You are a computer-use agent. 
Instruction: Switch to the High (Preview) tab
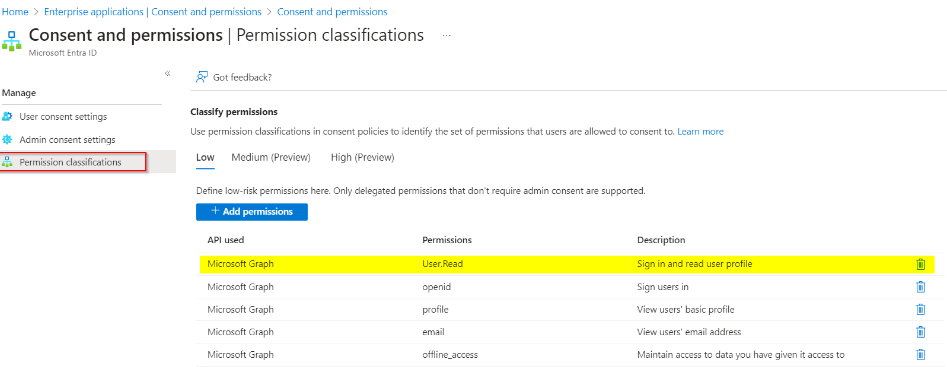(x=362, y=158)
